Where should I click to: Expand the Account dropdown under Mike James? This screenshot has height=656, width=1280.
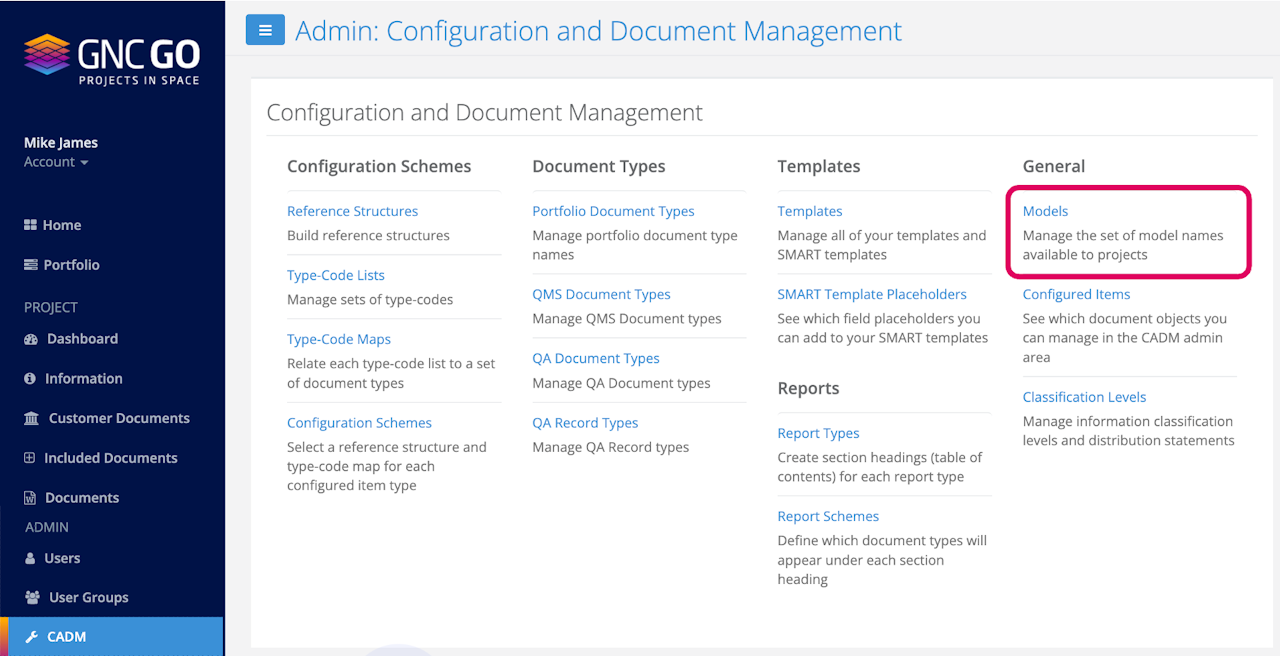coord(56,162)
